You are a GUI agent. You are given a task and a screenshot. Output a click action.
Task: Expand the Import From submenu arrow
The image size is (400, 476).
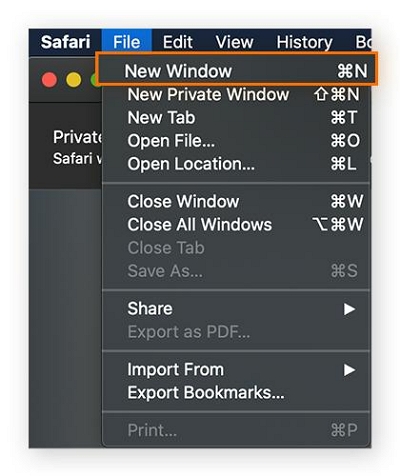point(349,370)
